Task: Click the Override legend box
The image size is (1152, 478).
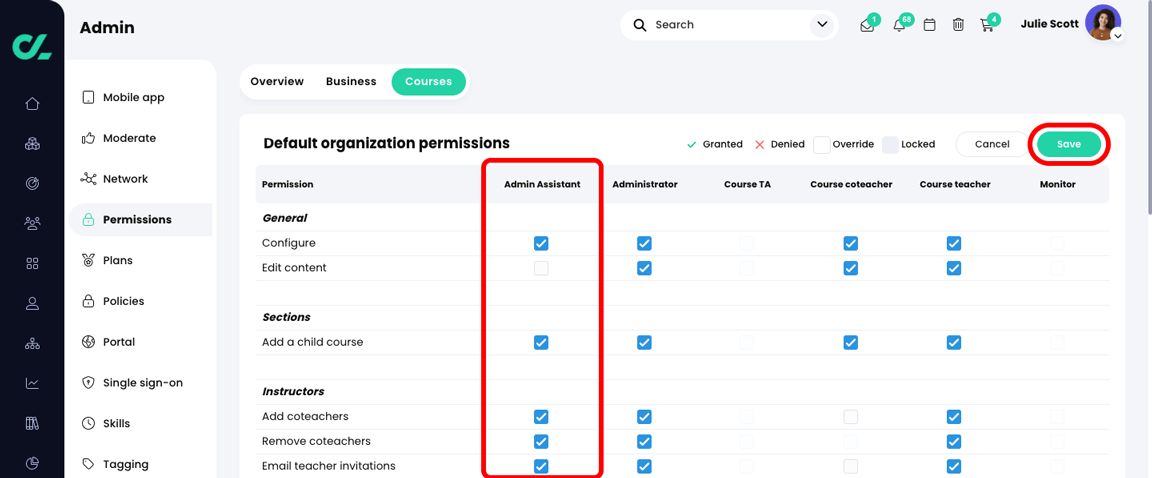Action: pyautogui.click(x=821, y=144)
